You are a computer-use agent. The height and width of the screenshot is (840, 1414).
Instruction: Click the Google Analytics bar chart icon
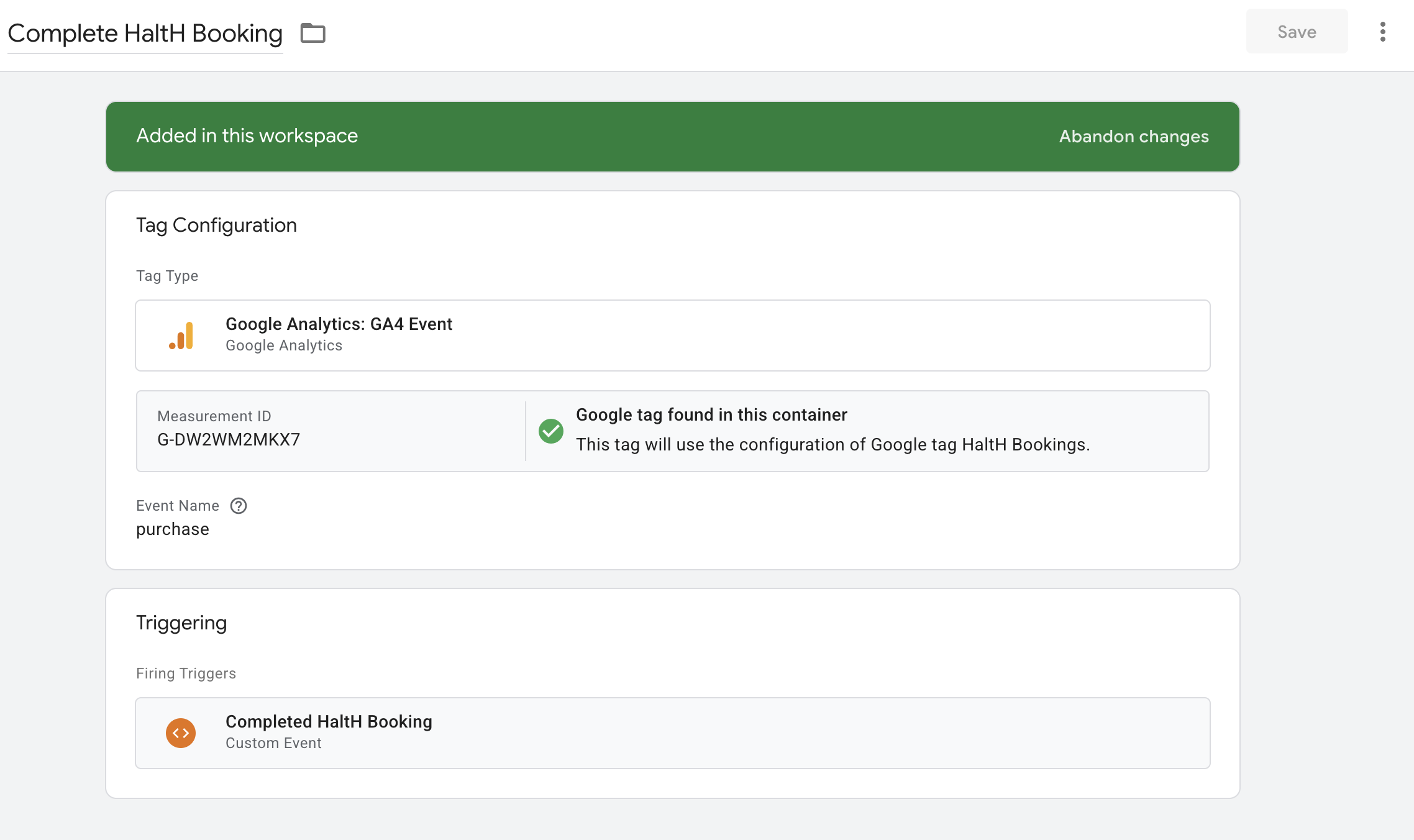point(181,336)
